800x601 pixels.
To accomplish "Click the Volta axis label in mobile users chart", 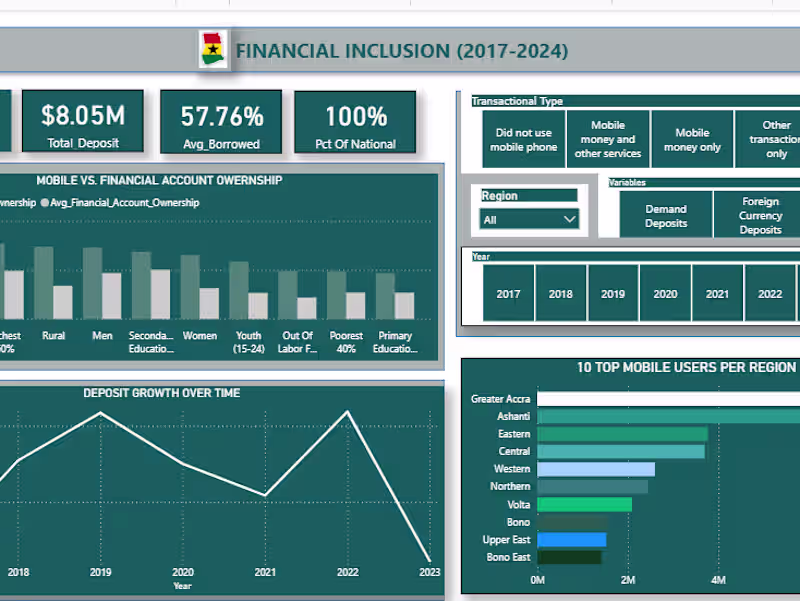I will tap(517, 504).
